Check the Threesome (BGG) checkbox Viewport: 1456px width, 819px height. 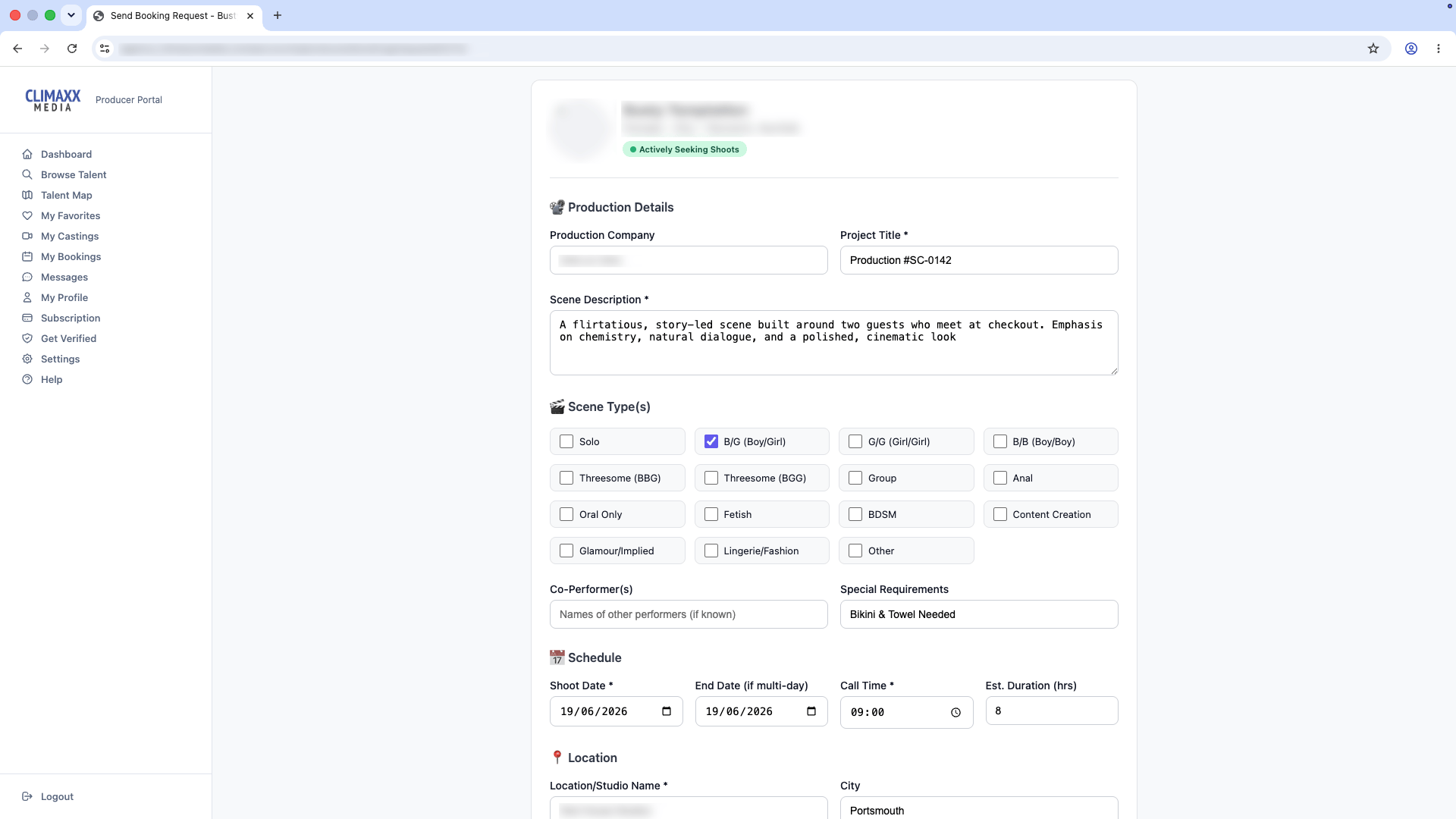pos(711,478)
